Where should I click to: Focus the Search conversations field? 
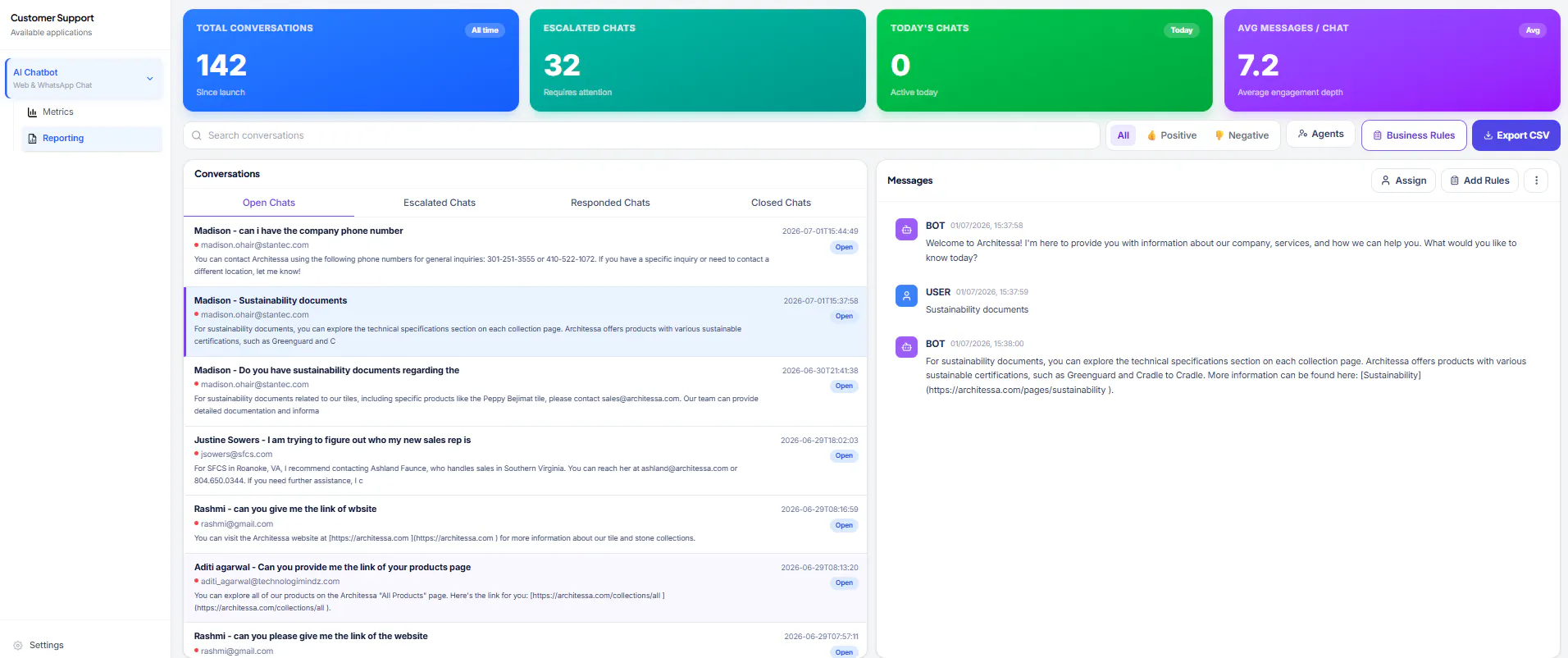[x=641, y=135]
